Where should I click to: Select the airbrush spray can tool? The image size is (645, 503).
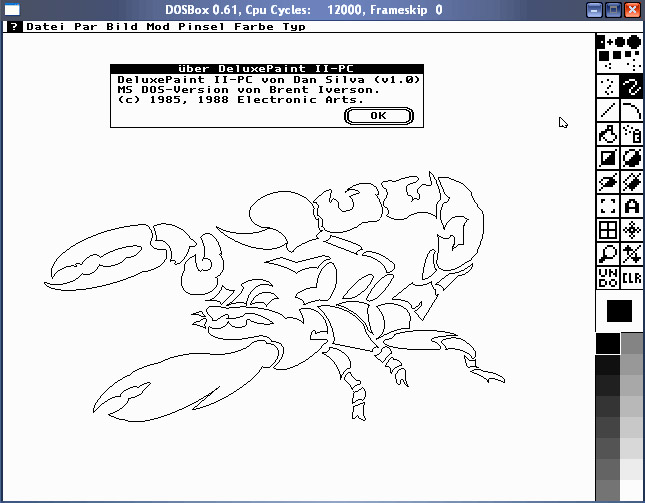coord(631,134)
